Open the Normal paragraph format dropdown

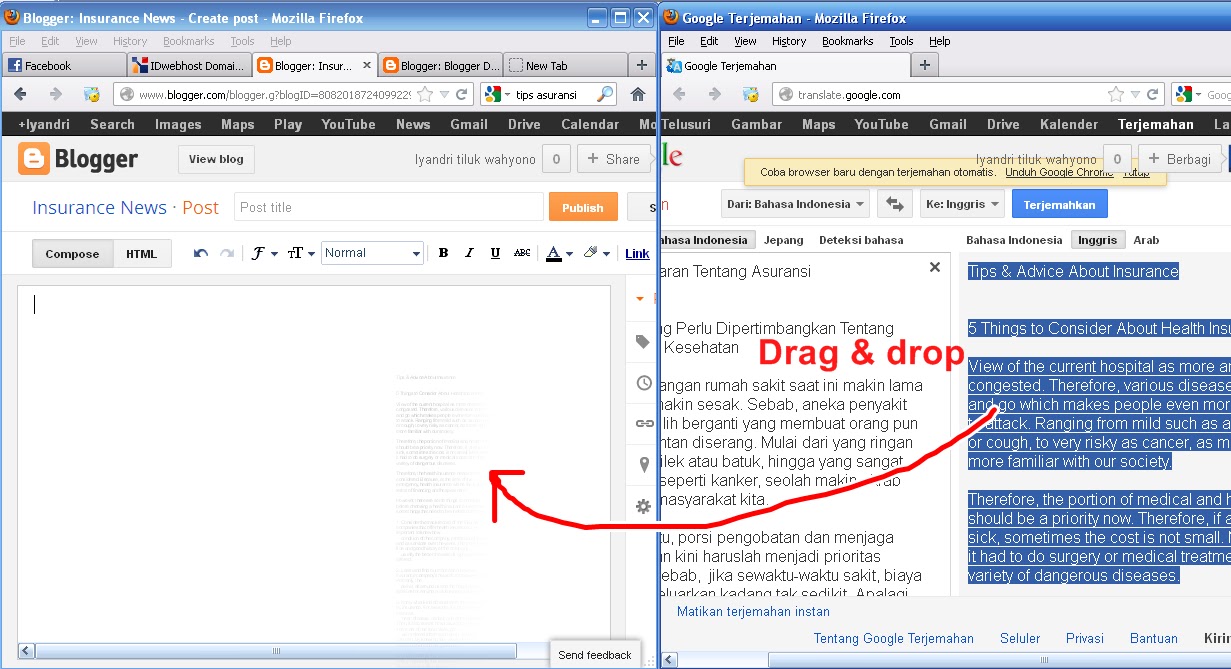[x=372, y=253]
